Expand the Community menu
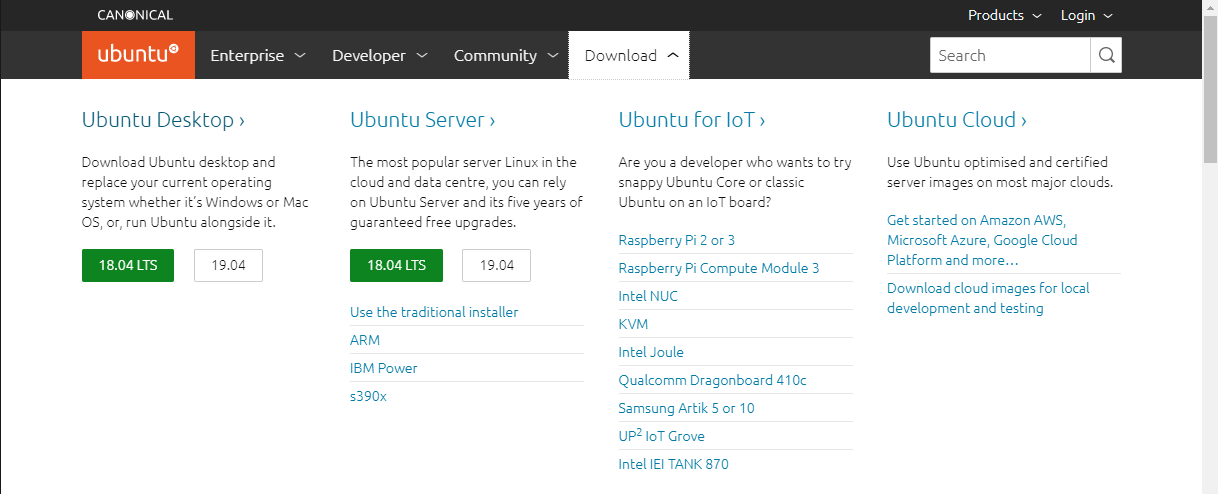Viewport: 1218px width, 494px height. [x=505, y=55]
